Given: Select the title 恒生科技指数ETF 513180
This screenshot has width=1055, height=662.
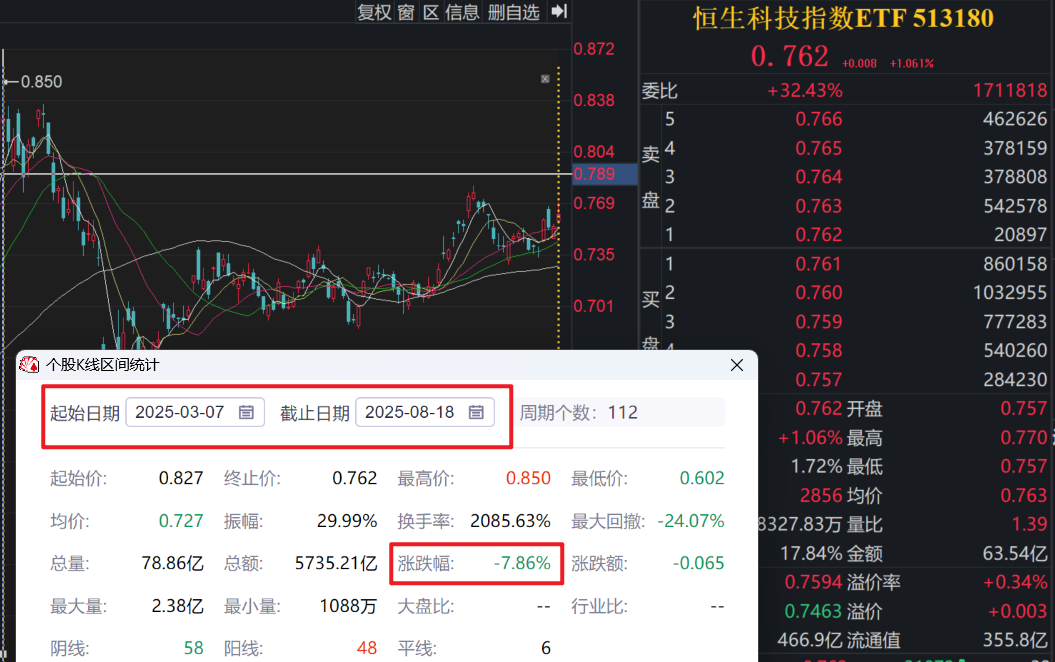Looking at the screenshot, I should (x=843, y=19).
